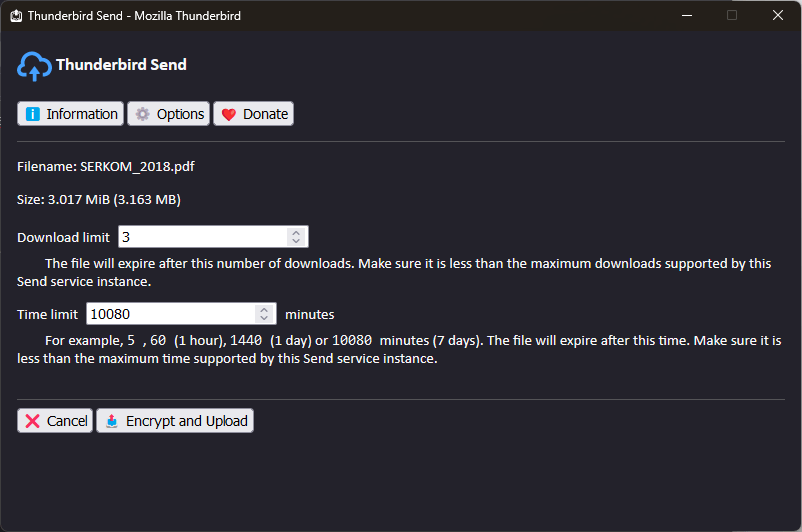Image resolution: width=802 pixels, height=532 pixels.
Task: Close the Thunderbird Send dialog window
Action: (x=778, y=16)
